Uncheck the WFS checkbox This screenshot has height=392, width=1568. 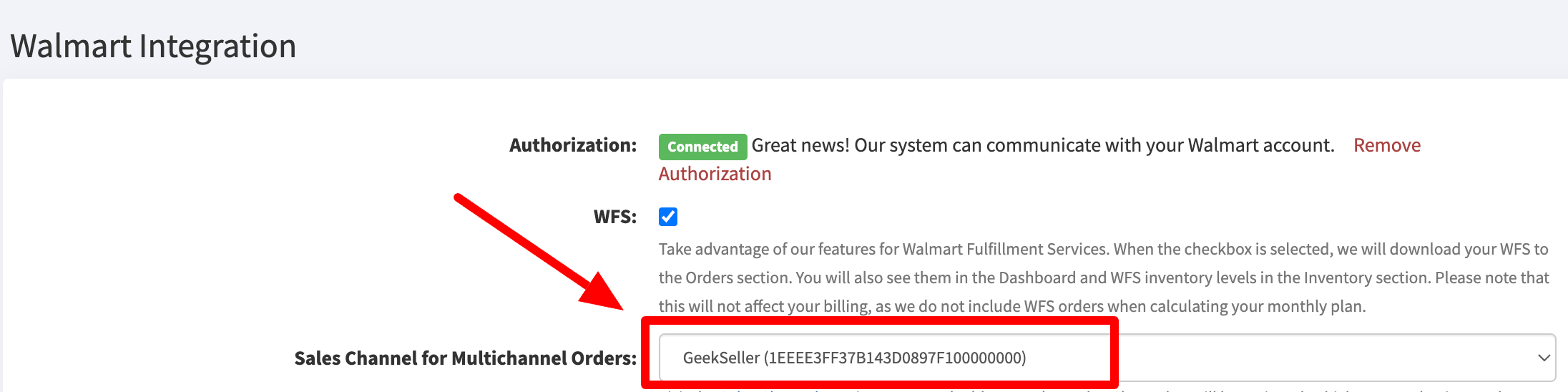coord(668,217)
